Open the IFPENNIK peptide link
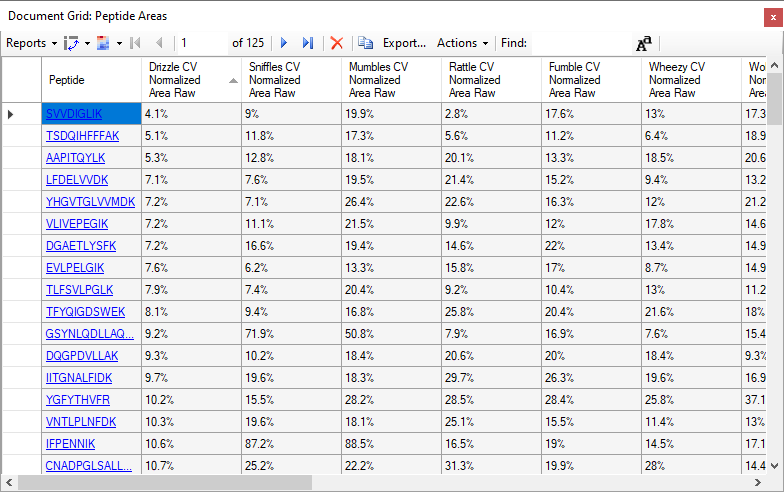The height and width of the screenshot is (492, 784). point(70,444)
